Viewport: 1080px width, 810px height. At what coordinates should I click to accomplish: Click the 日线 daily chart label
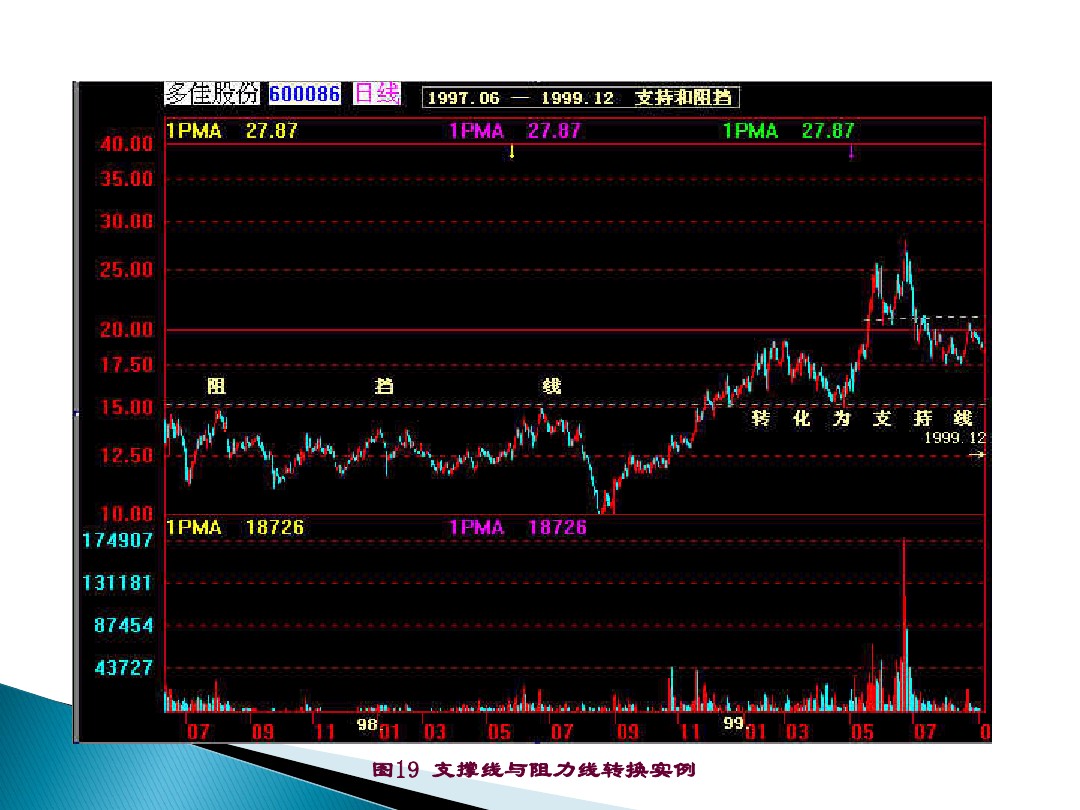(377, 93)
